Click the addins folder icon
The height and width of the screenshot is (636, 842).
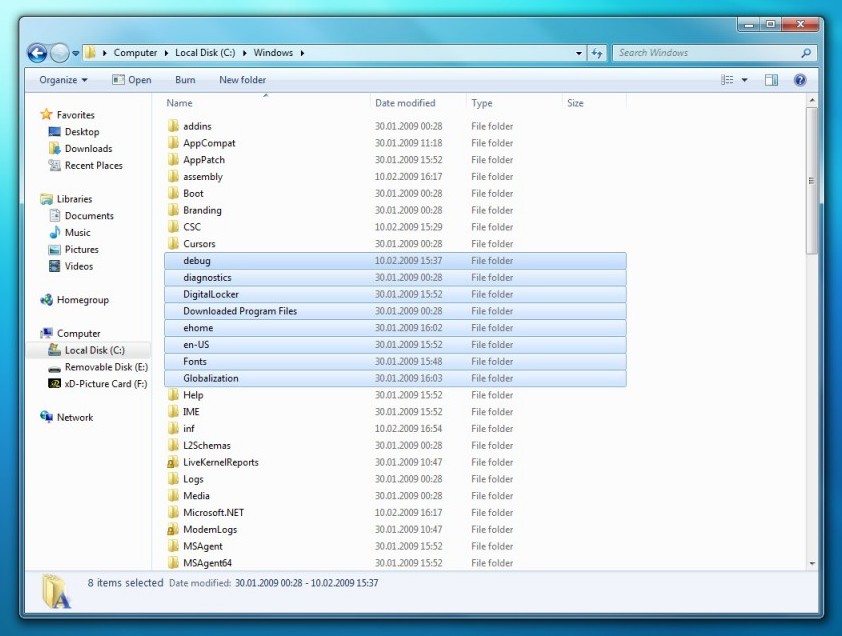click(x=173, y=126)
